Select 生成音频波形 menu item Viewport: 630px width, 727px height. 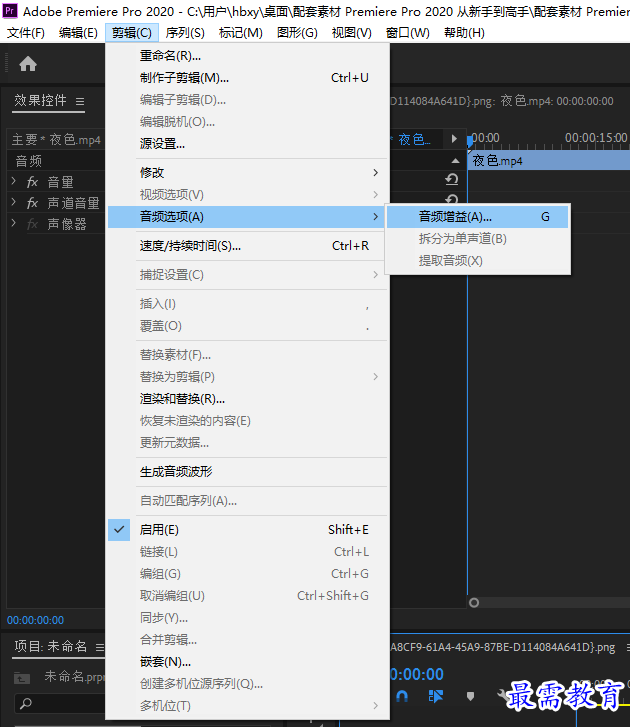248,472
